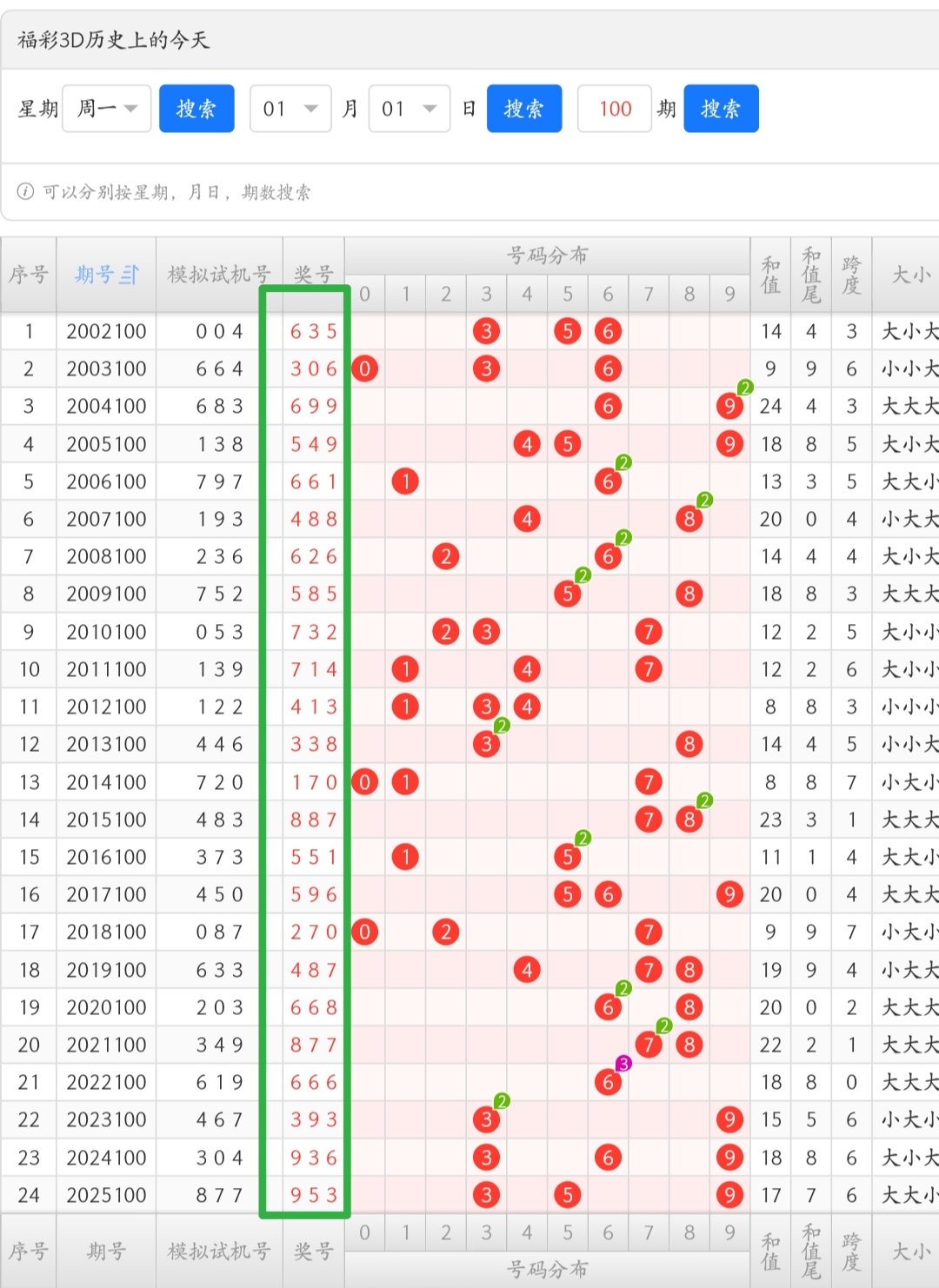Viewport: 939px width, 1288px height.
Task: Click the info icon before the search hint
Action: [x=26, y=191]
